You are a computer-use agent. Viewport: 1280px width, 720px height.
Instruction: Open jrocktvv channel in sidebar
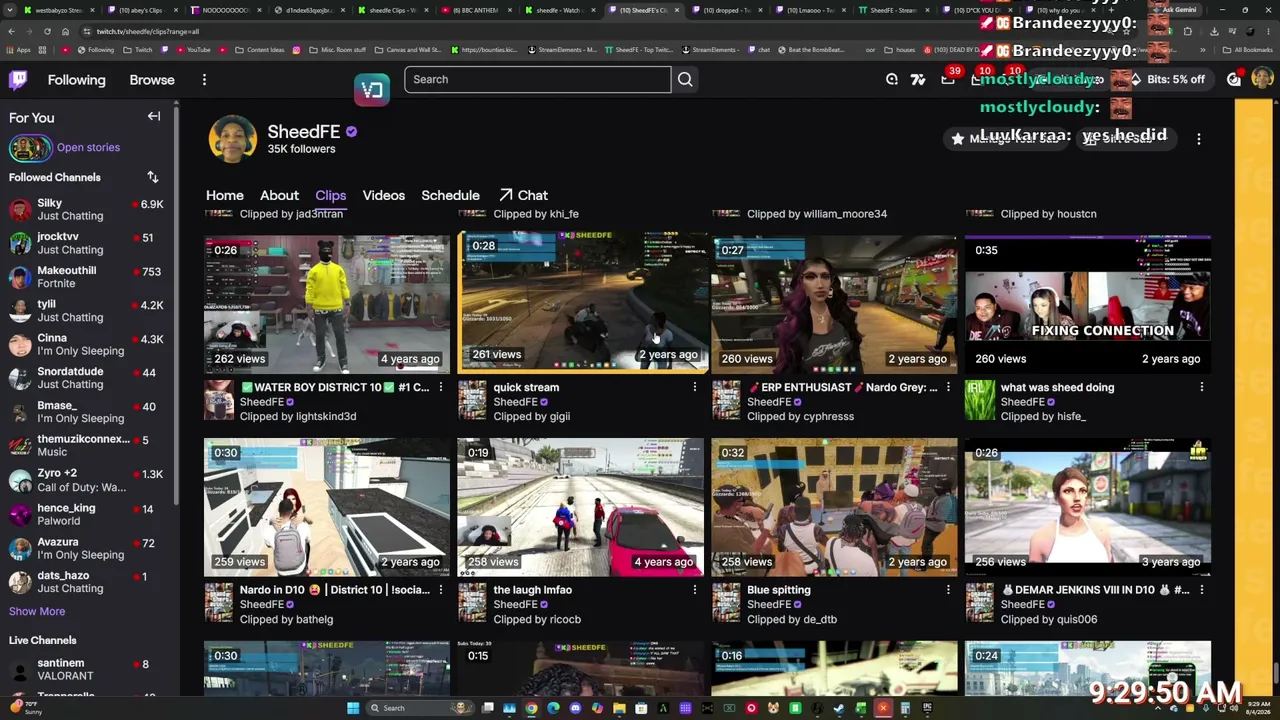pyautogui.click(x=90, y=243)
